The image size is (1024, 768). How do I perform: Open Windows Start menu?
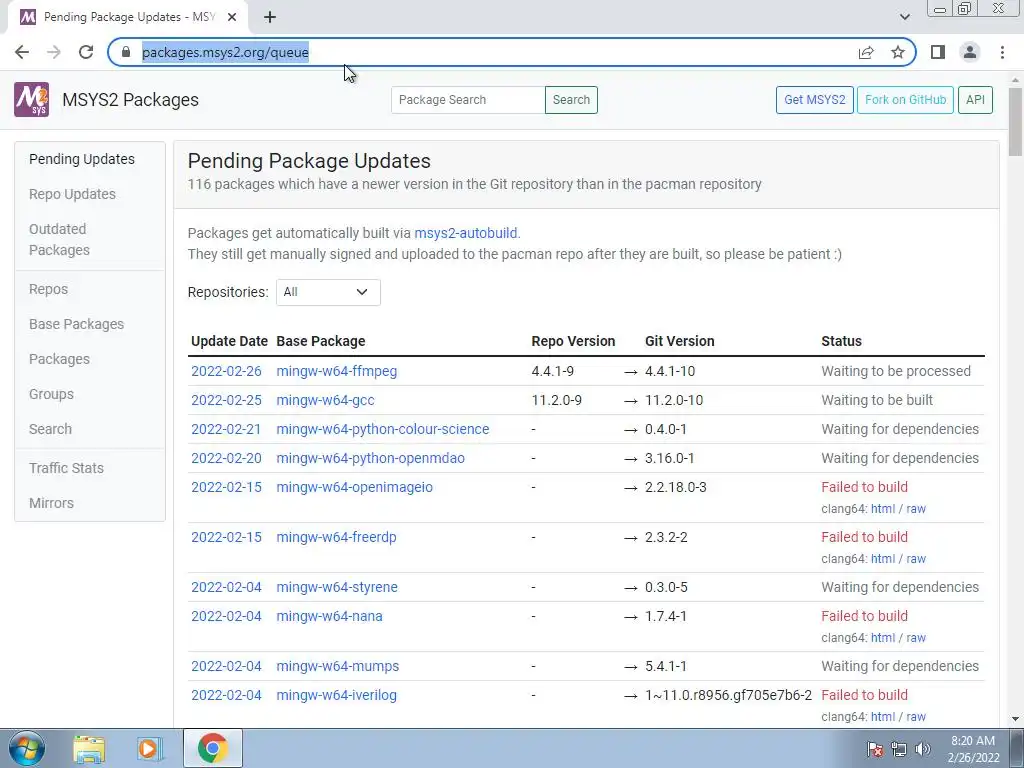pyautogui.click(x=26, y=748)
